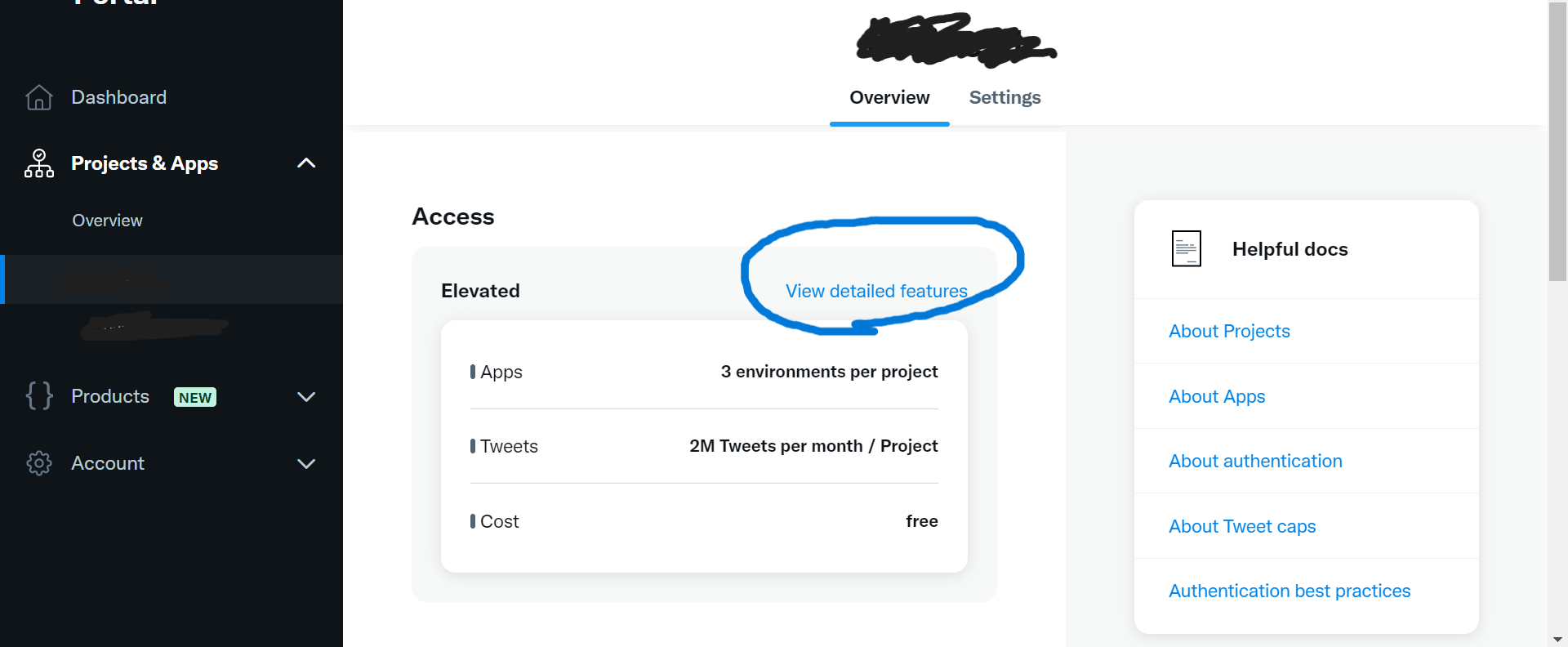Image resolution: width=1568 pixels, height=647 pixels.
Task: Open Authentication best practices link
Action: pos(1290,591)
